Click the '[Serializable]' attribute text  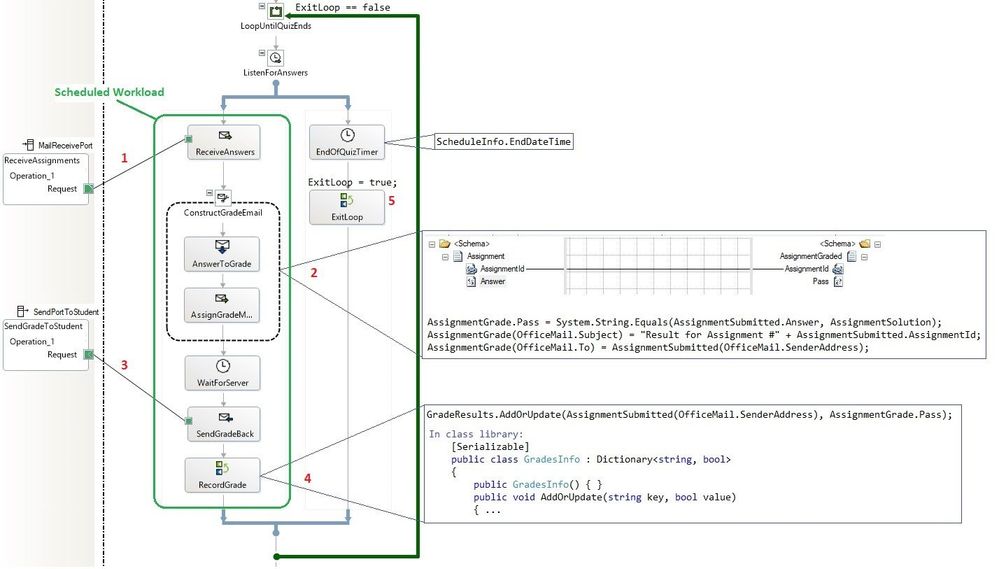coord(491,447)
